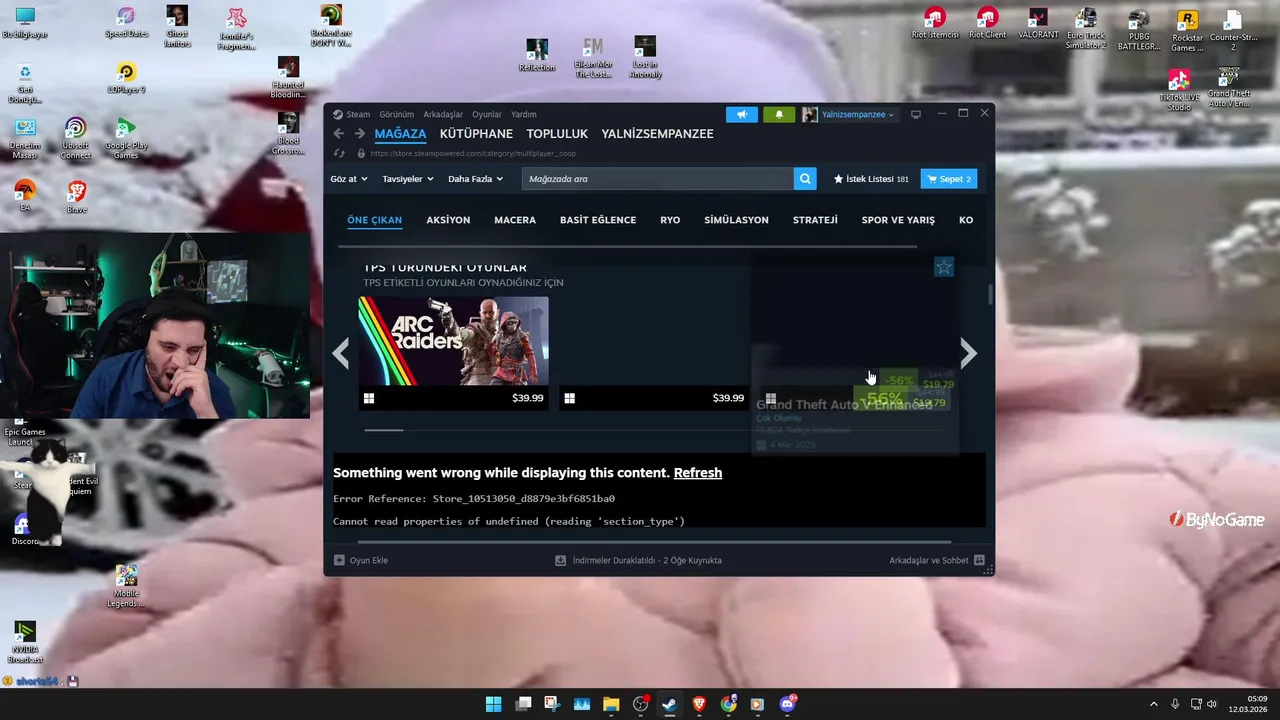Image resolution: width=1280 pixels, height=720 pixels.
Task: Open Google Play Games desktop shortcut
Action: click(x=126, y=139)
